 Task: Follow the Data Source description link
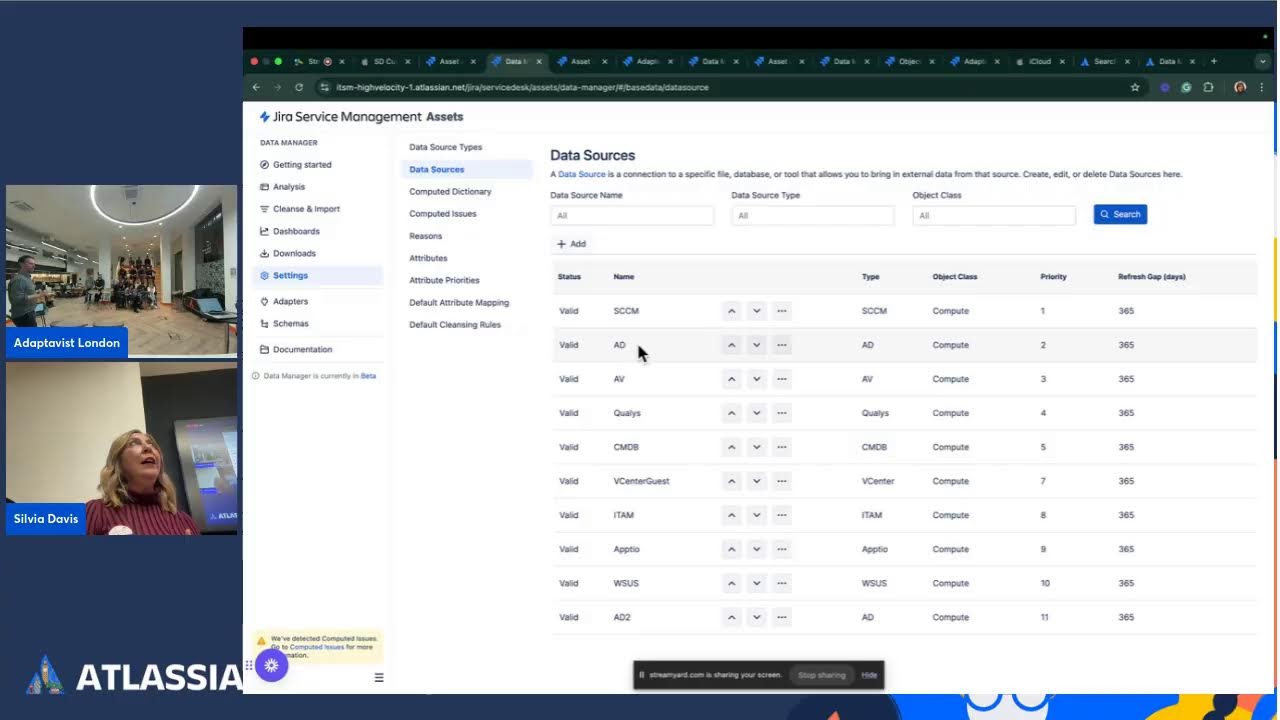tap(582, 174)
